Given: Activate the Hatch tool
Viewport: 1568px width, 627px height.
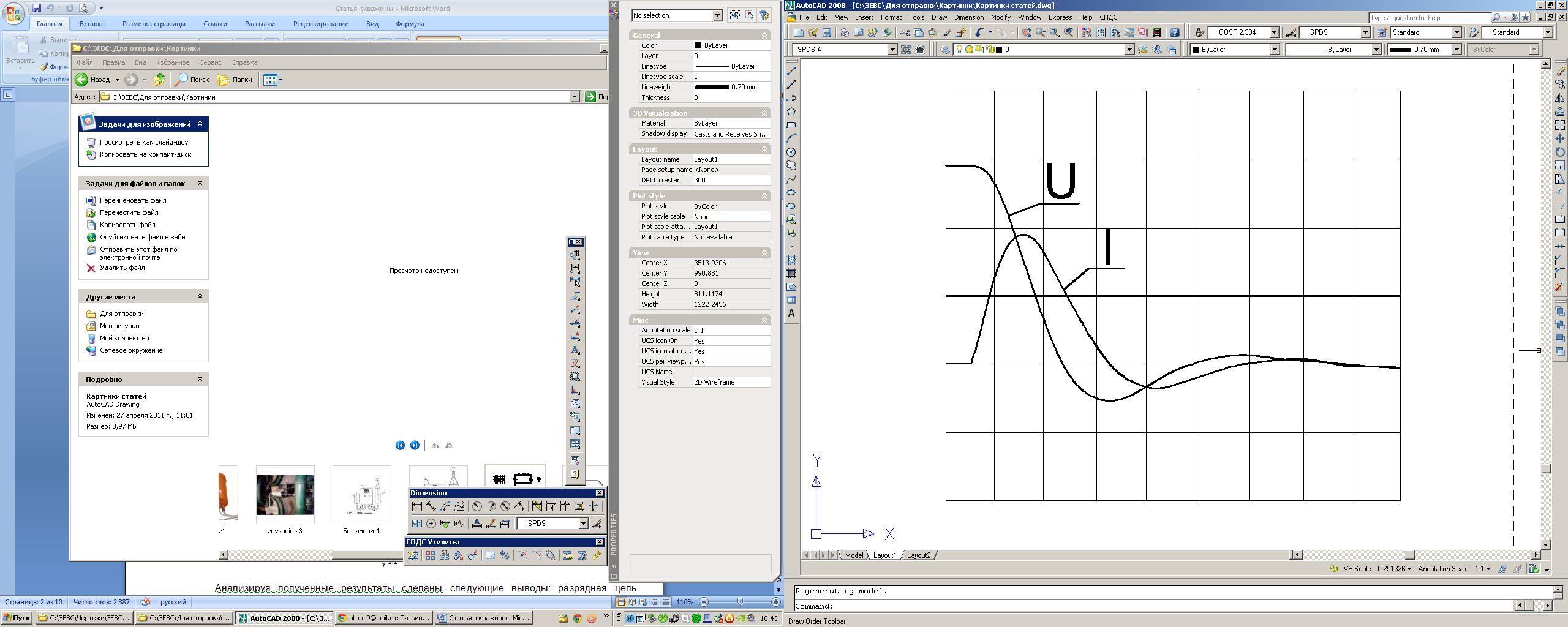Looking at the screenshot, I should [791, 260].
